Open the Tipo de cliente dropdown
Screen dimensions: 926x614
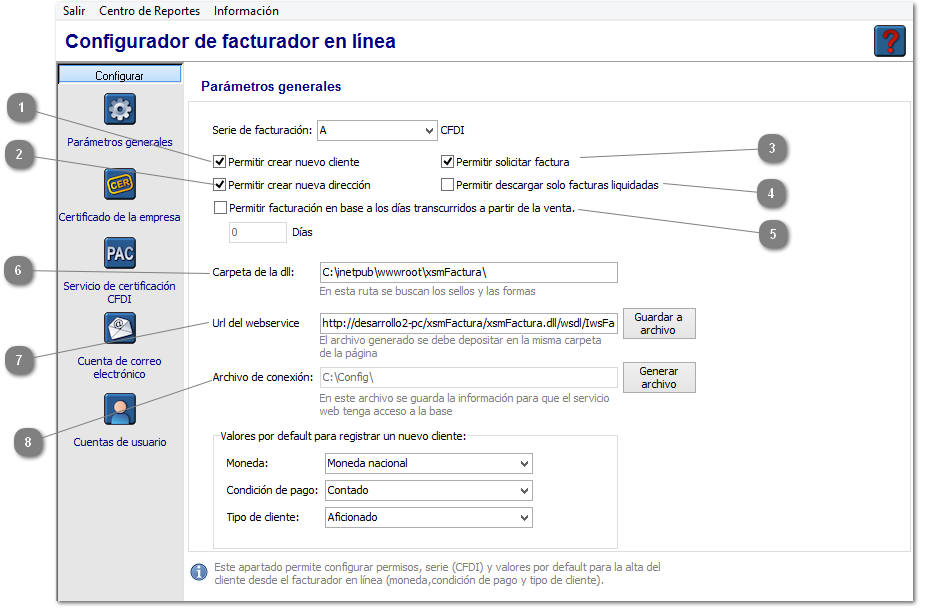(x=429, y=518)
